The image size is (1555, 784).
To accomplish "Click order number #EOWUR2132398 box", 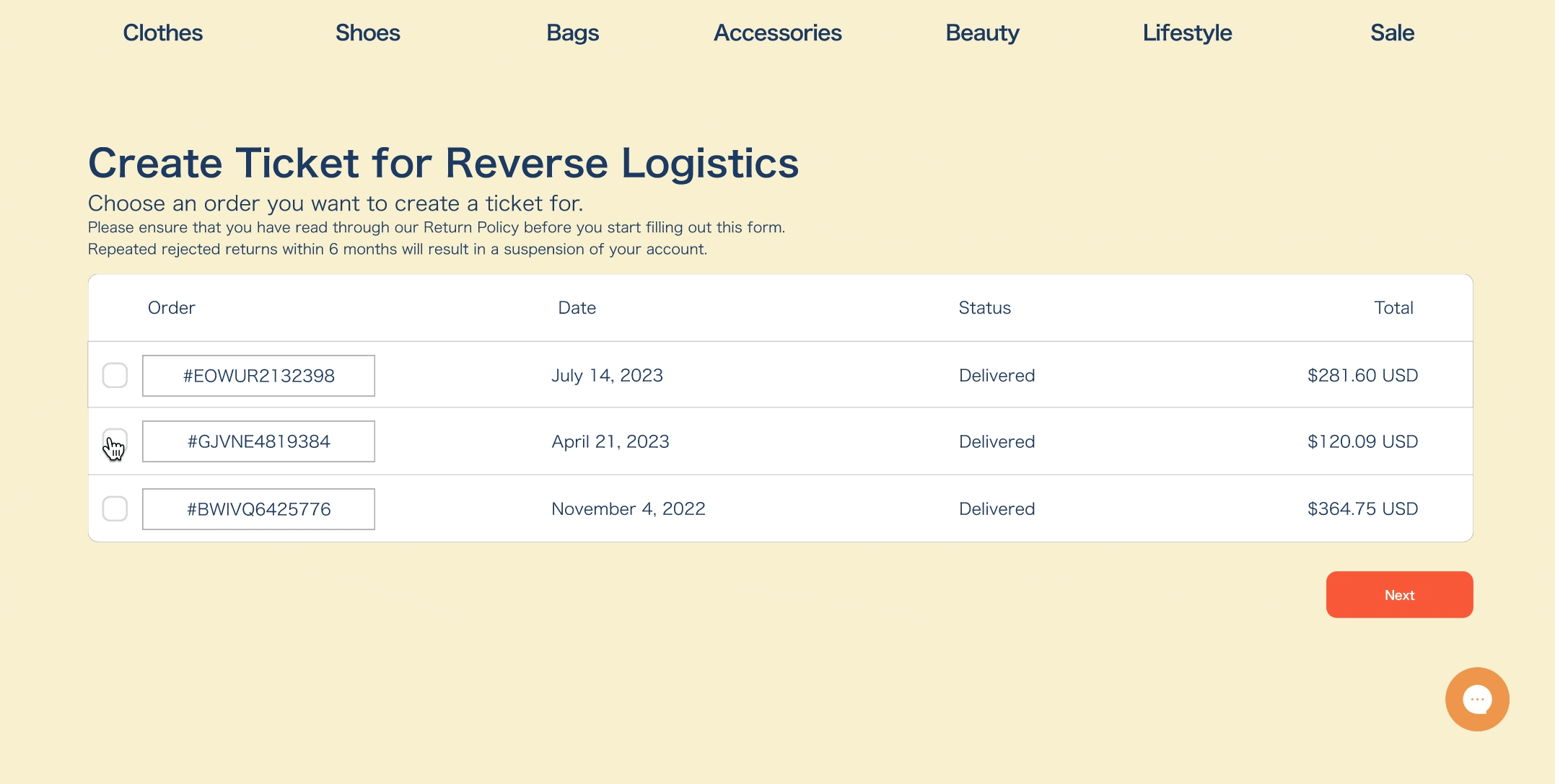I will [x=258, y=375].
